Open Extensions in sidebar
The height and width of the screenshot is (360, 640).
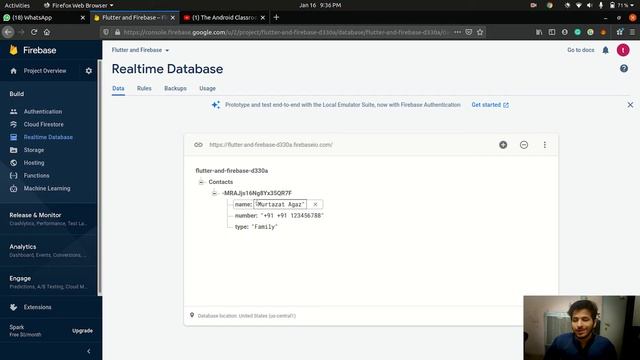pos(37,307)
